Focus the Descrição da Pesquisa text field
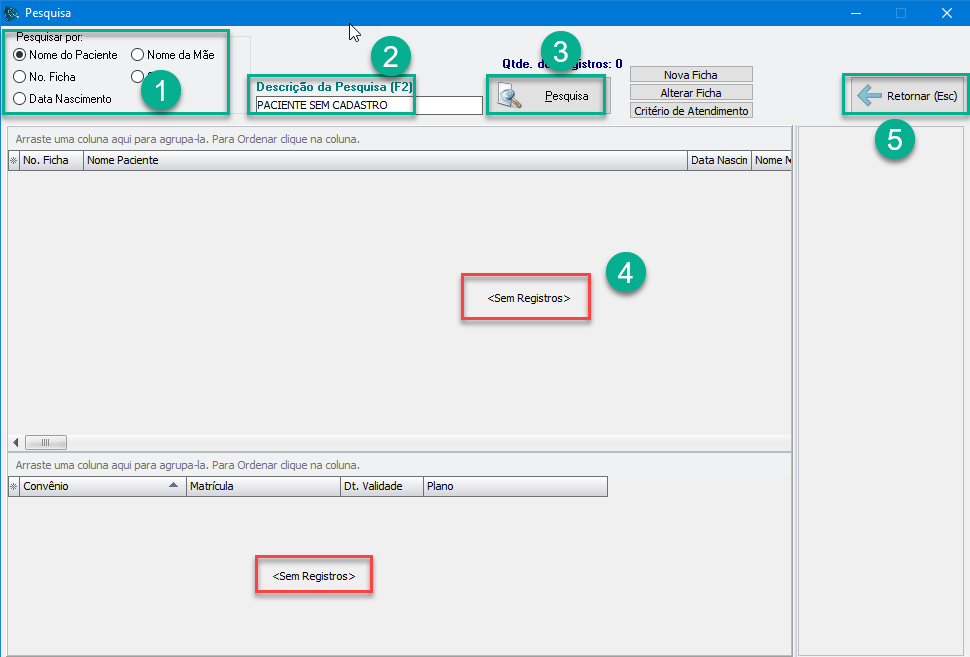This screenshot has width=970, height=657. tap(368, 105)
